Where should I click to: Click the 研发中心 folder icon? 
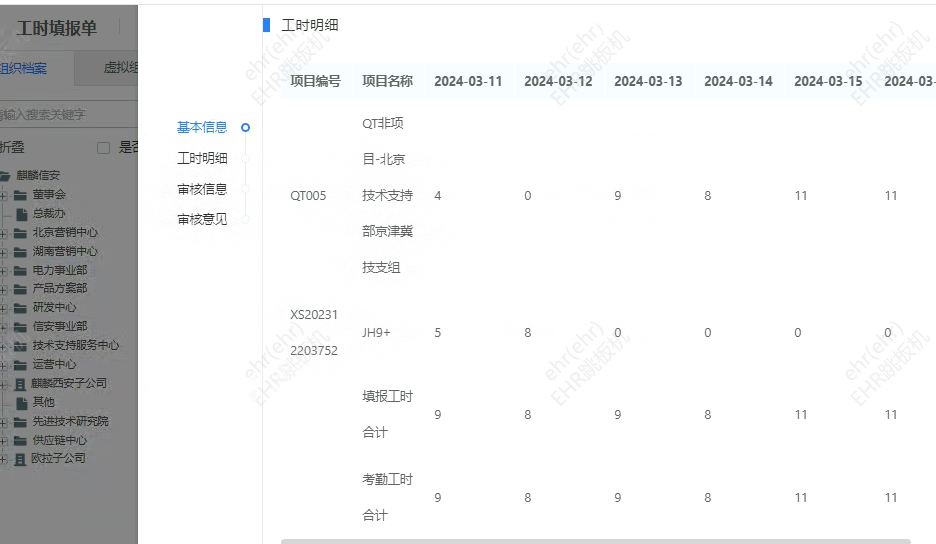(20, 308)
